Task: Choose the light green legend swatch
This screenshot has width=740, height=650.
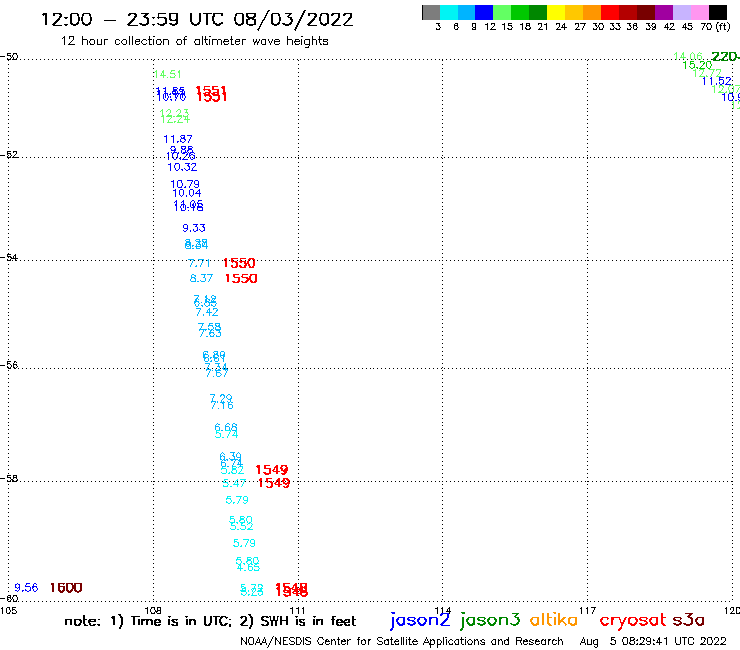Action: (x=502, y=12)
